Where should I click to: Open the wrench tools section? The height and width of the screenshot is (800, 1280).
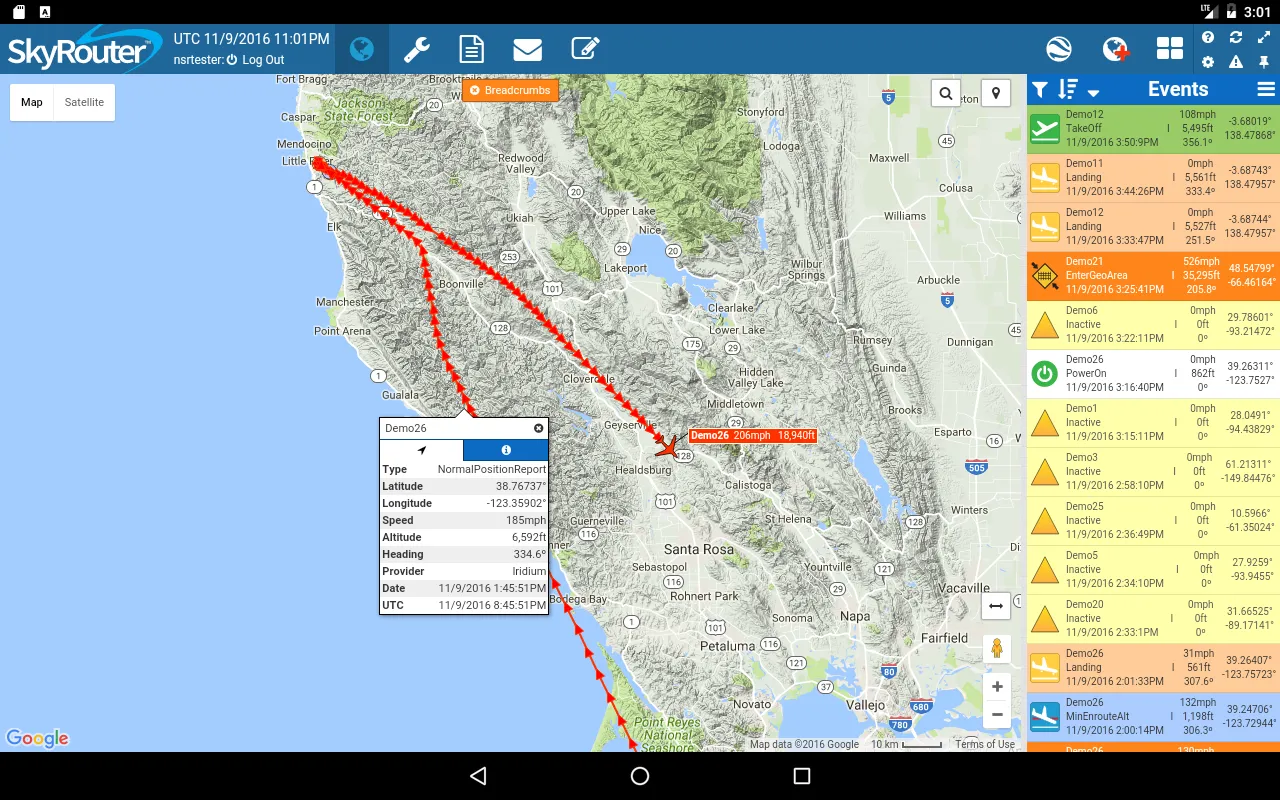(x=417, y=49)
